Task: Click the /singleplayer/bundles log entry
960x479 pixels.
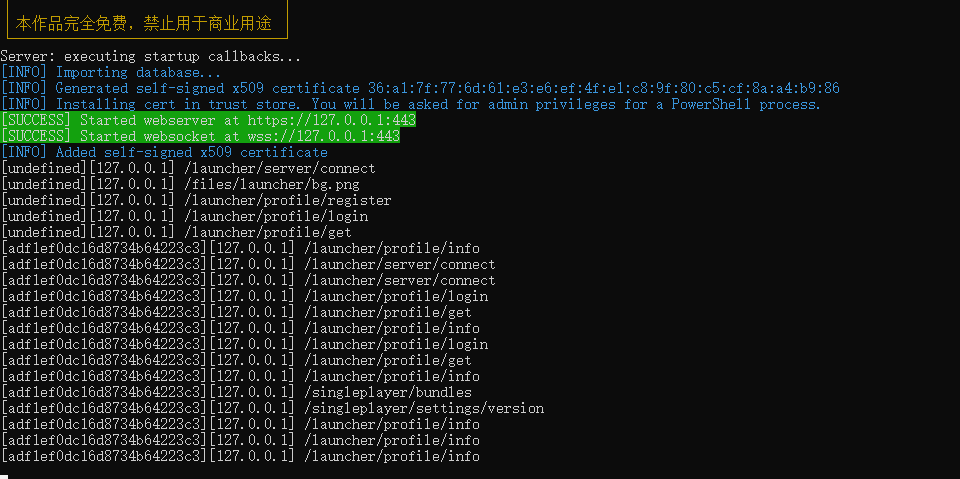Action: [236, 392]
